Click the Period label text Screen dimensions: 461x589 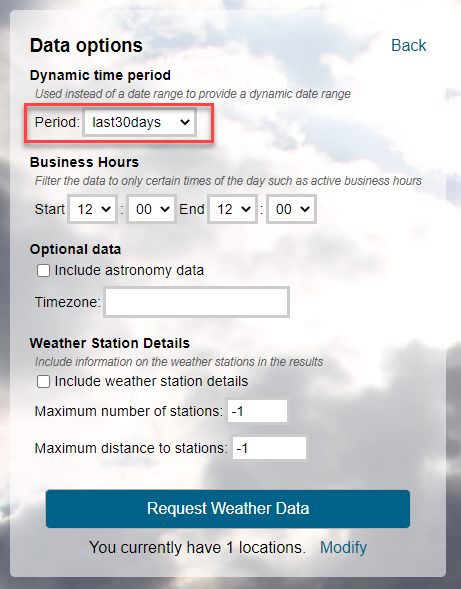click(57, 122)
